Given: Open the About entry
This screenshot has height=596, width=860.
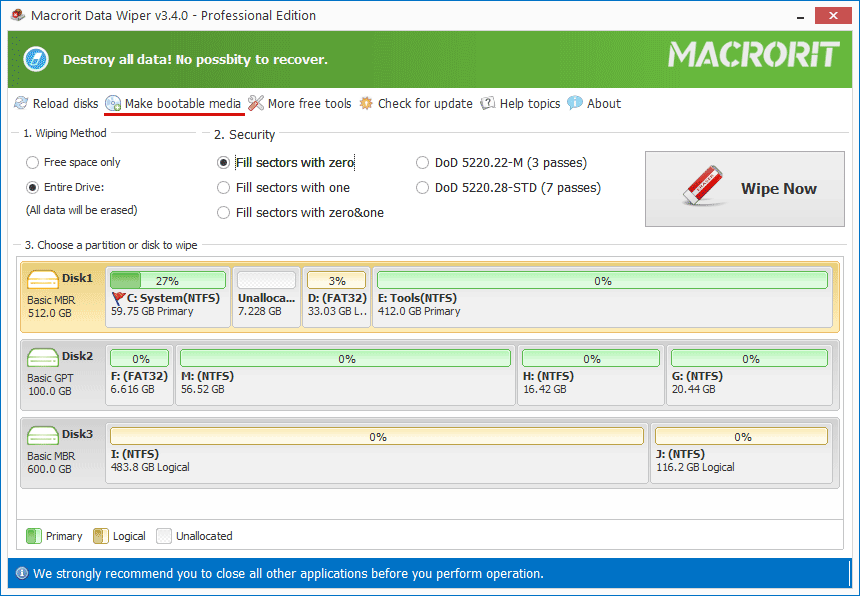Looking at the screenshot, I should tap(594, 103).
